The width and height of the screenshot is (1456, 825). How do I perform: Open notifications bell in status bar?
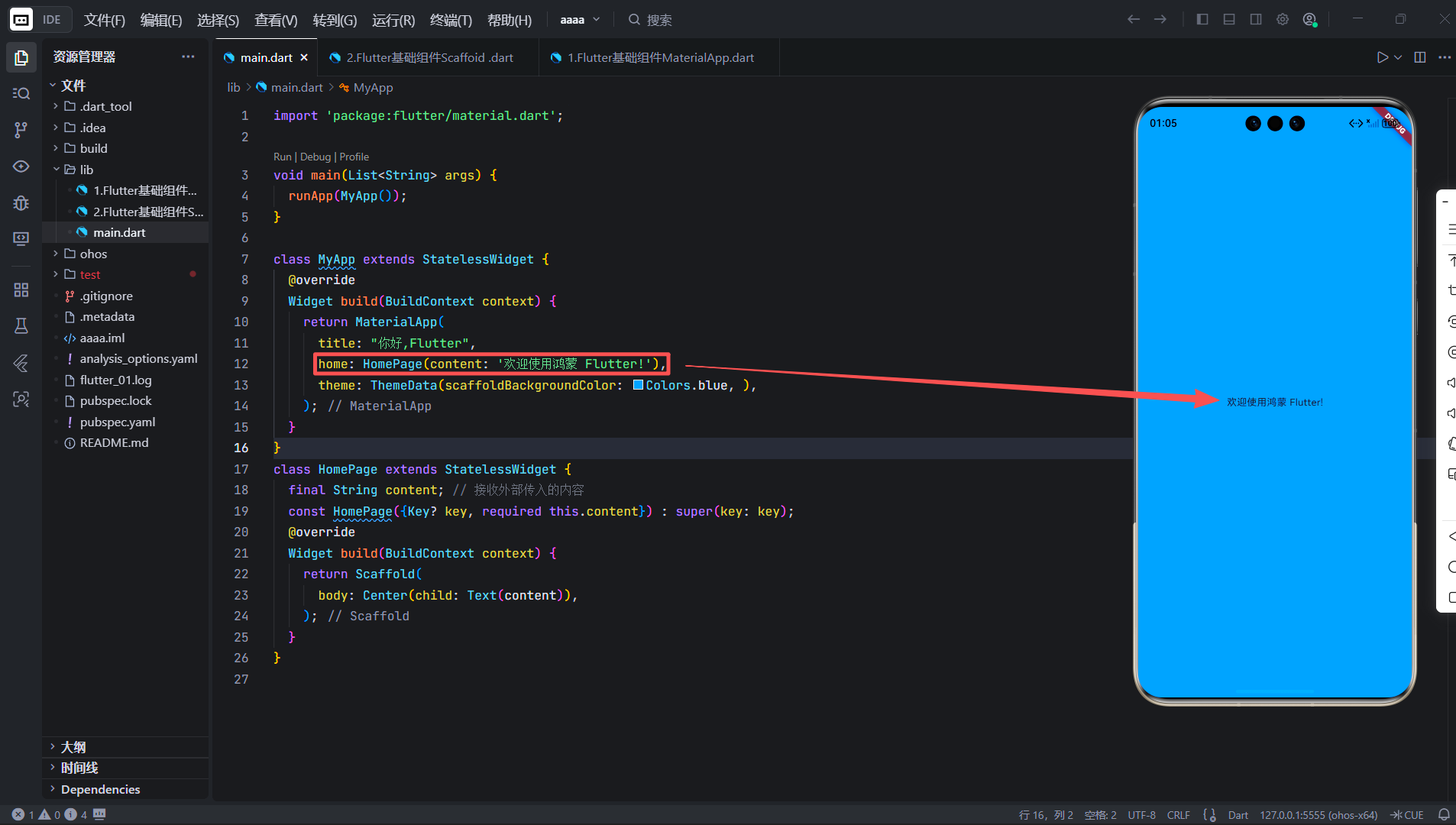[x=1444, y=815]
